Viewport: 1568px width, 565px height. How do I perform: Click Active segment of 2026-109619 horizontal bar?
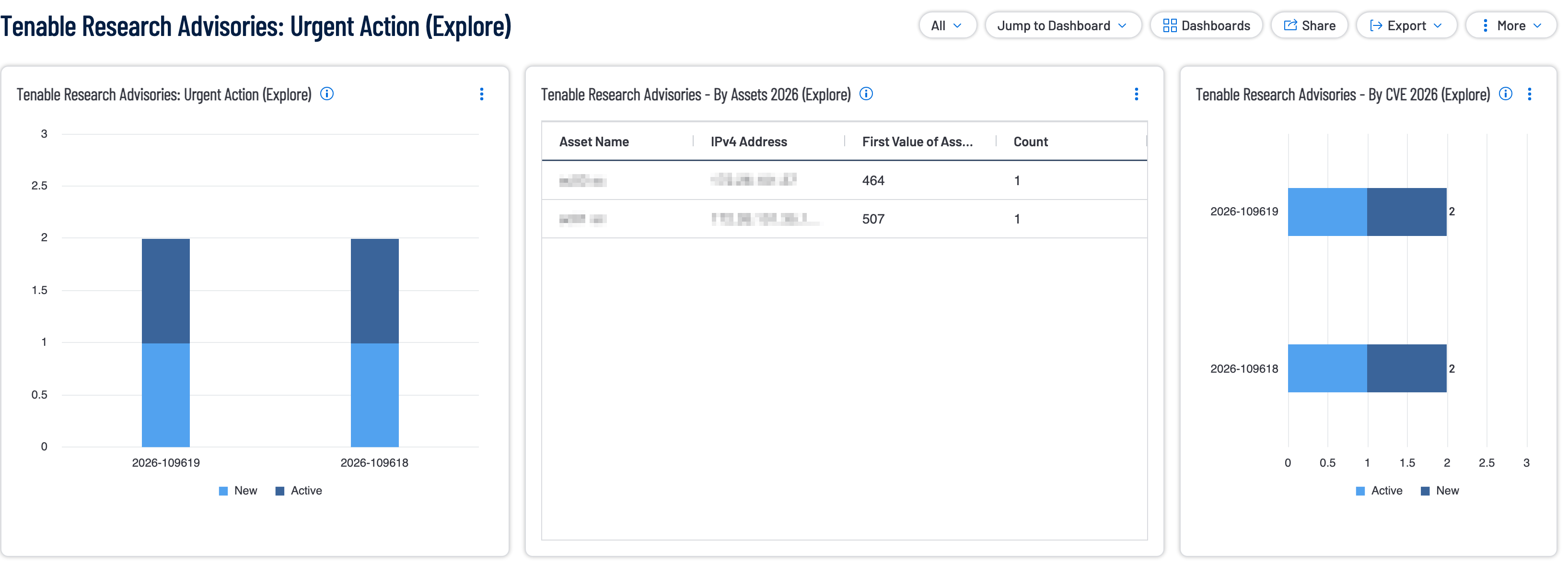click(1327, 212)
